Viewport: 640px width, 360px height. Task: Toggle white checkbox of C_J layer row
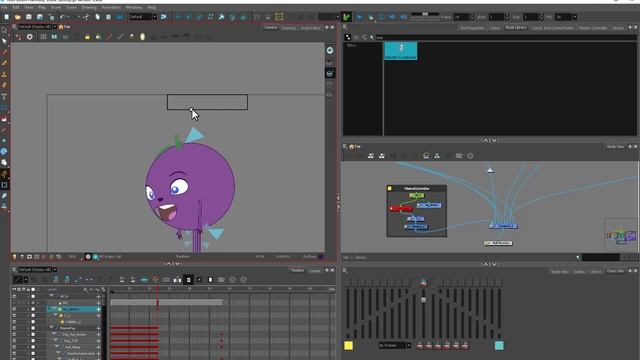[33, 316]
